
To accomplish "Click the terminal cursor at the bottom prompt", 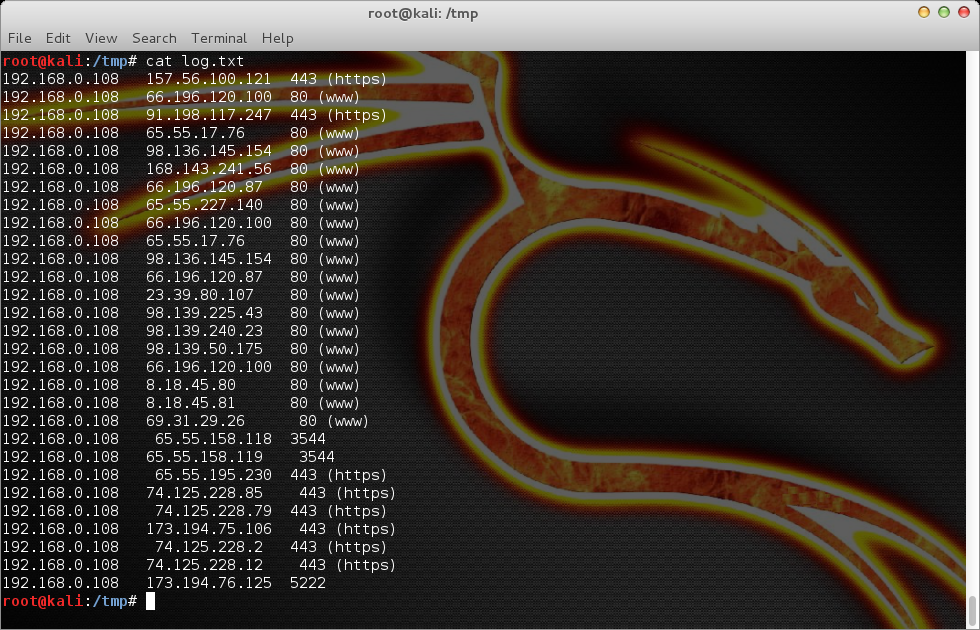I will (150, 601).
